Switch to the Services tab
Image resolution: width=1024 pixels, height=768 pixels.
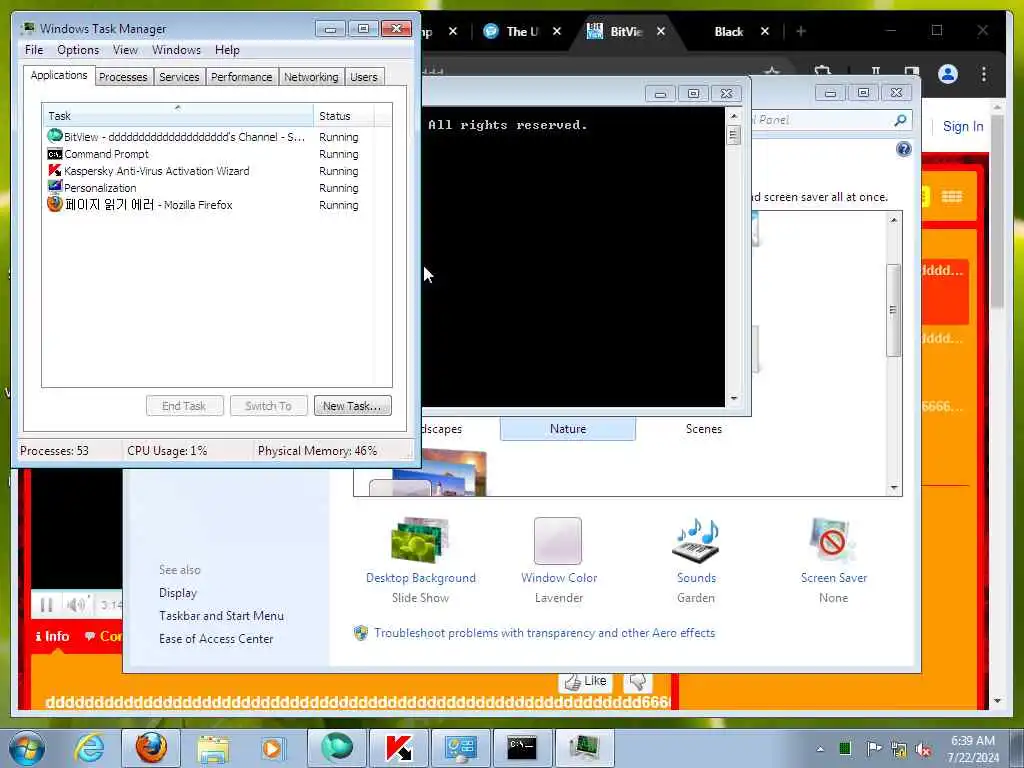(179, 77)
